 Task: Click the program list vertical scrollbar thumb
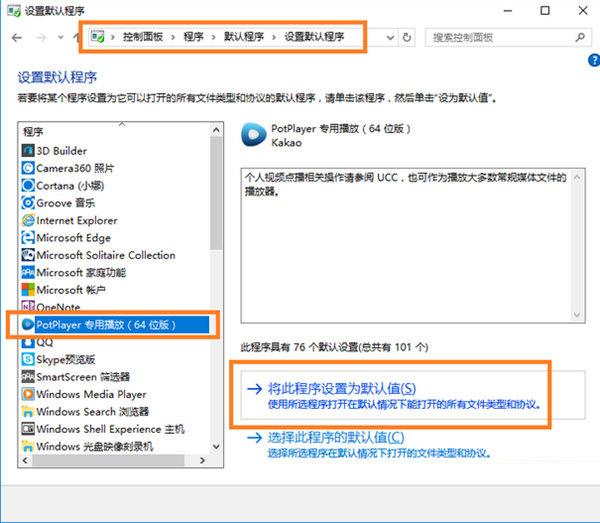(x=216, y=194)
